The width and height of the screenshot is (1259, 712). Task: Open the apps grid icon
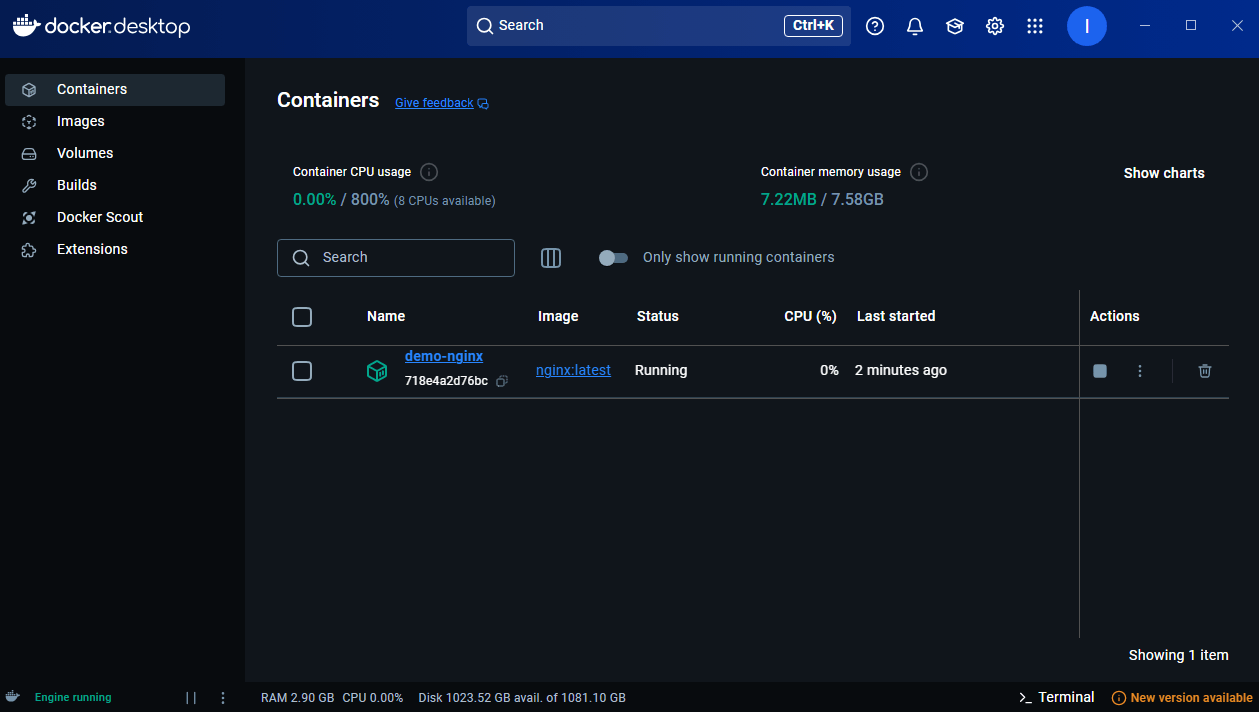coord(1035,26)
